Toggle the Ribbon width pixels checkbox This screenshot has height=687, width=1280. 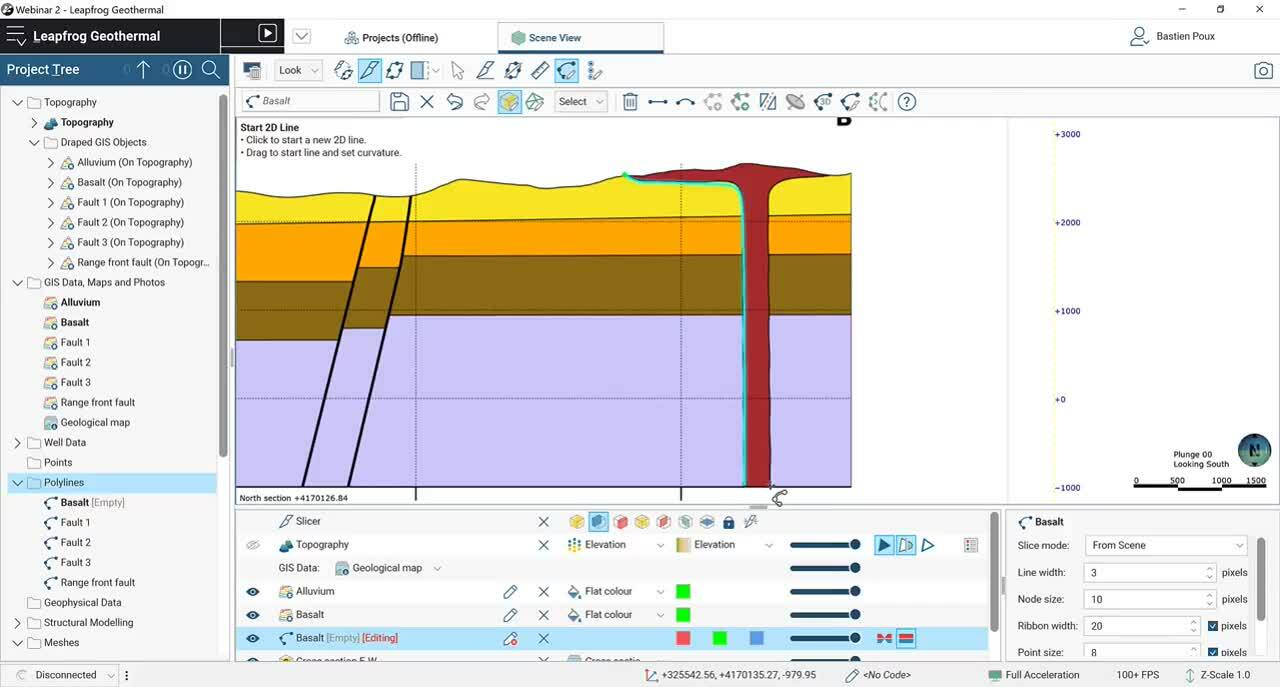[1213, 626]
